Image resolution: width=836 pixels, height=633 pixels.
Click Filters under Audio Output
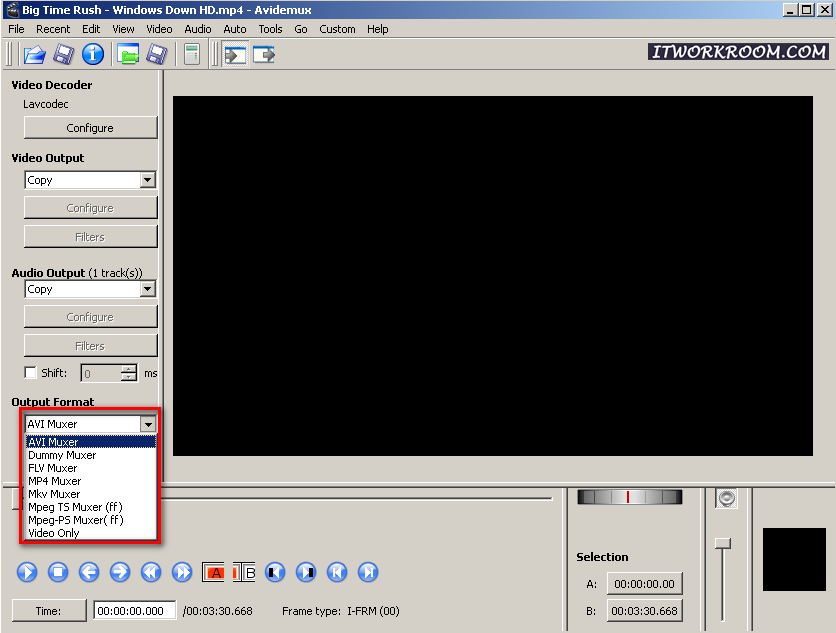(91, 346)
